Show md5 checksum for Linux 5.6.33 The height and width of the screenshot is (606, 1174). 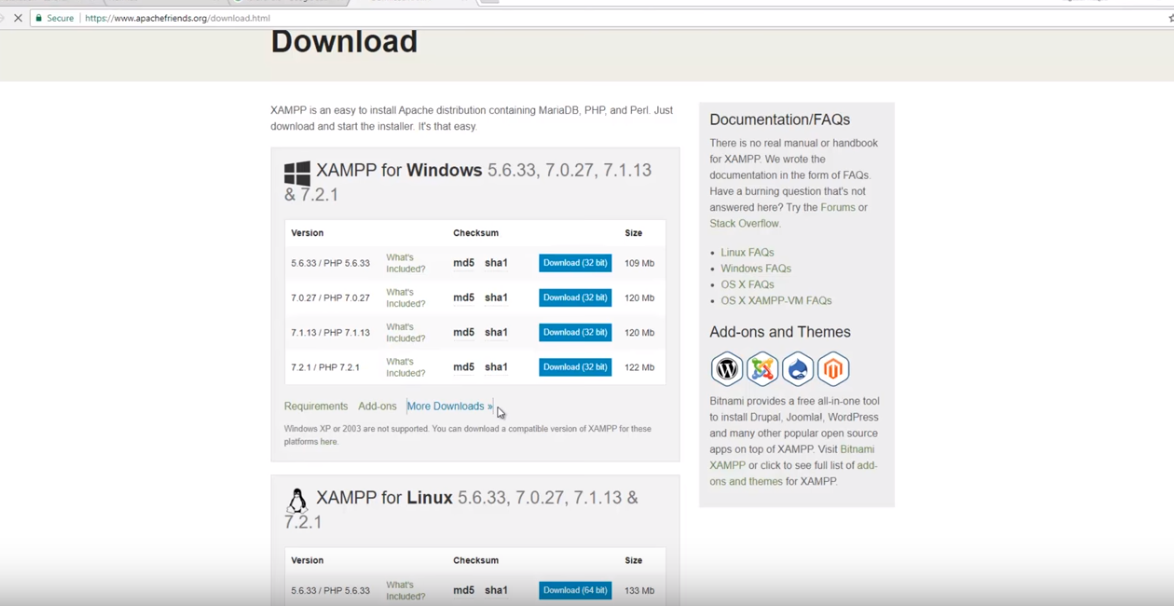464,590
